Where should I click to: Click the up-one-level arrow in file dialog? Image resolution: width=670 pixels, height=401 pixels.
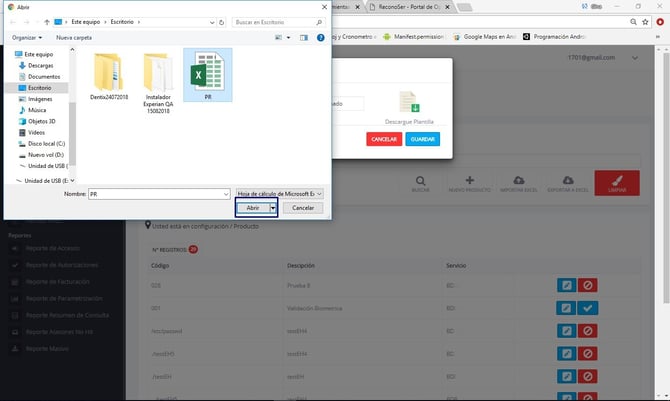47,20
